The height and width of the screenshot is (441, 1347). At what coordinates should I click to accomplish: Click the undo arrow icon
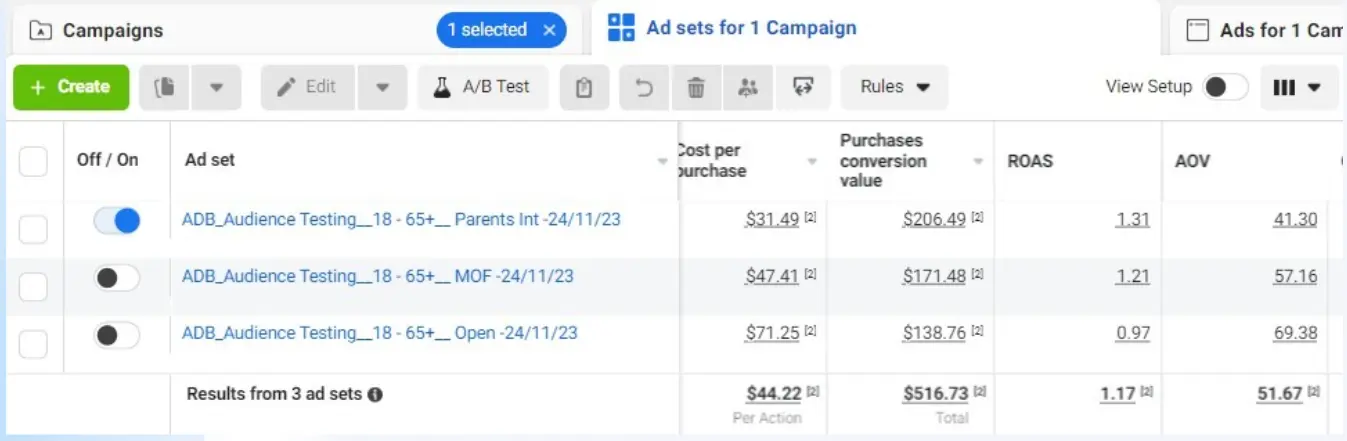[644, 87]
